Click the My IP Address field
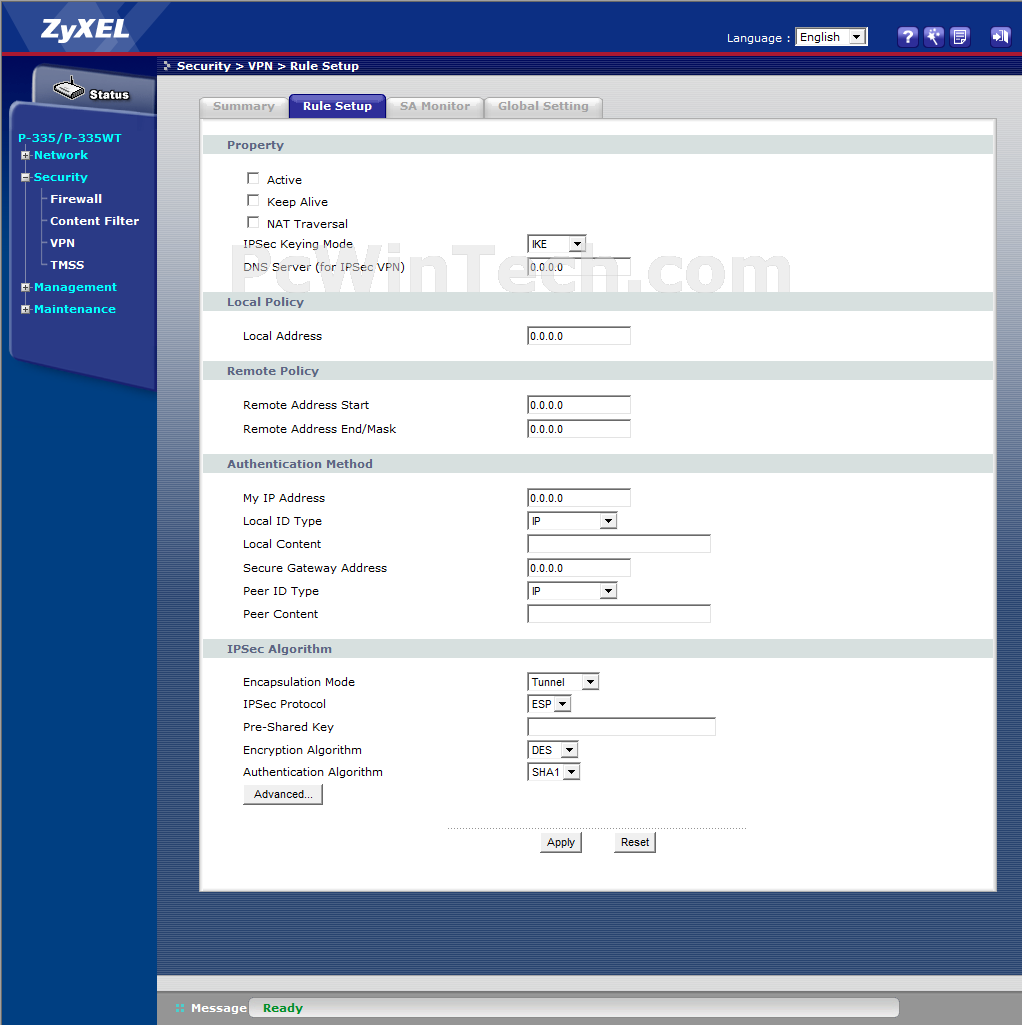The height and width of the screenshot is (1025, 1022). pyautogui.click(x=579, y=498)
